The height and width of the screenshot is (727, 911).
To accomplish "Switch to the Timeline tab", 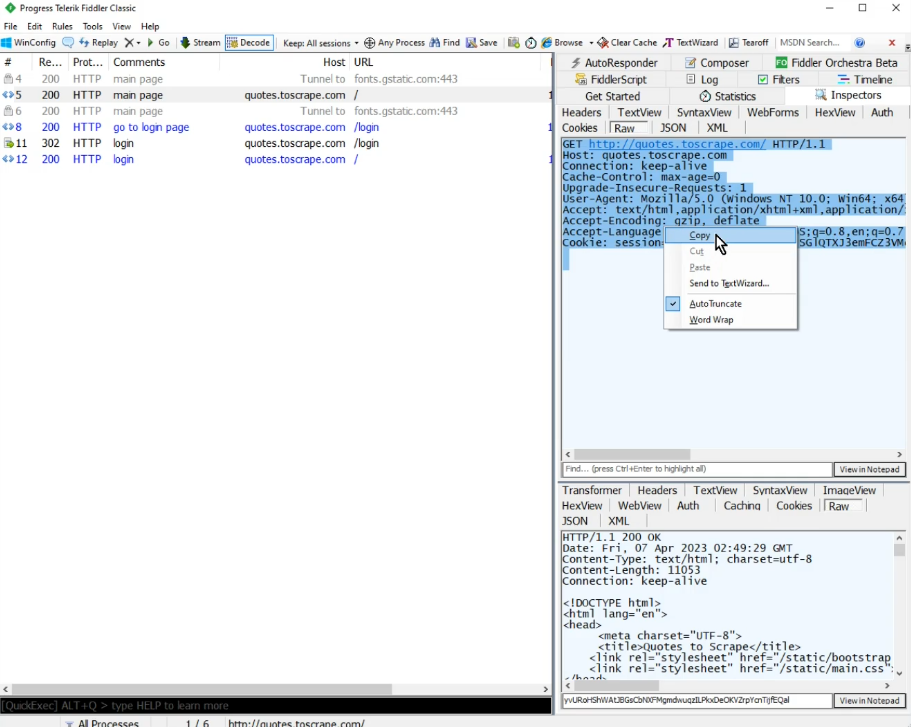I will [865, 80].
